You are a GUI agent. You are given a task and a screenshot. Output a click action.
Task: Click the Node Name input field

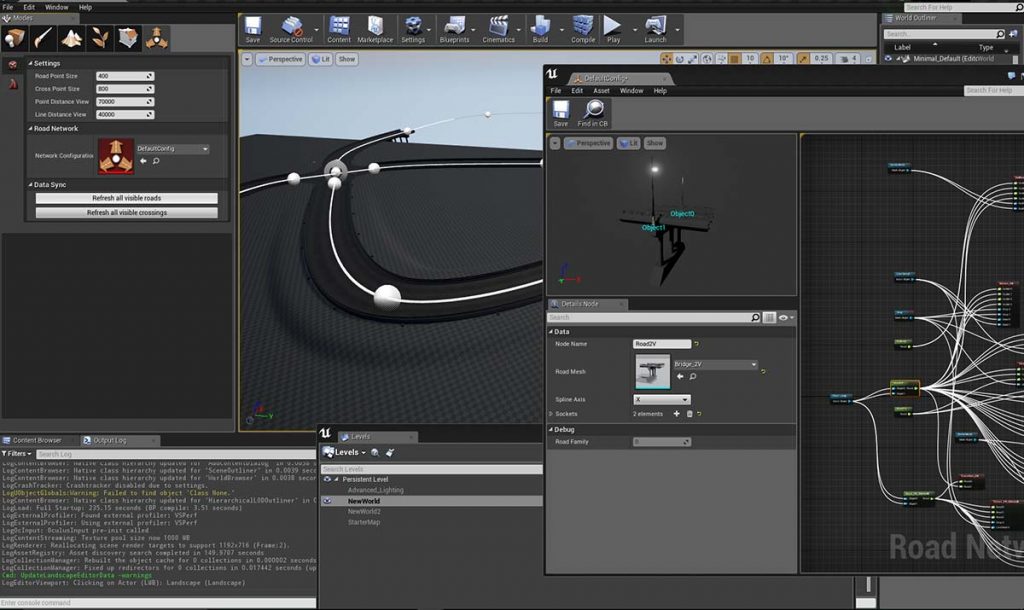point(662,344)
